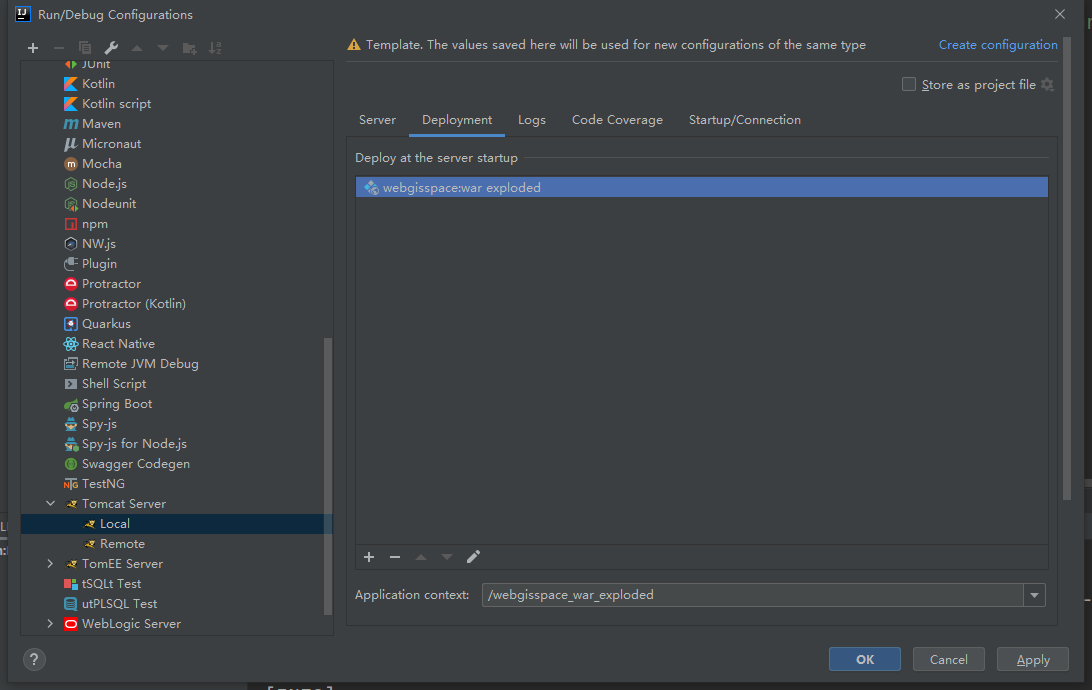Expand the WebLogic Server node
This screenshot has width=1092, height=690.
50,624
